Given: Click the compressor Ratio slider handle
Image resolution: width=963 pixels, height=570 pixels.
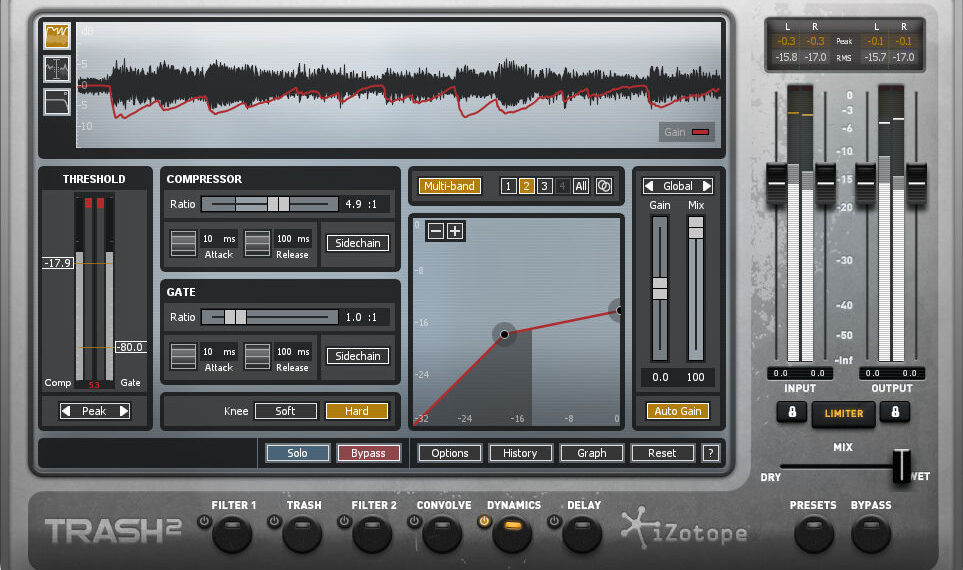Looking at the screenshot, I should click(x=277, y=204).
